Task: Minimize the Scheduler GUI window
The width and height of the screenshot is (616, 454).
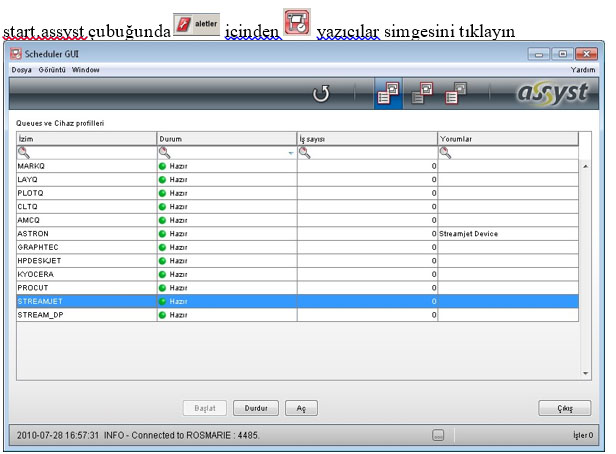Action: (x=539, y=54)
